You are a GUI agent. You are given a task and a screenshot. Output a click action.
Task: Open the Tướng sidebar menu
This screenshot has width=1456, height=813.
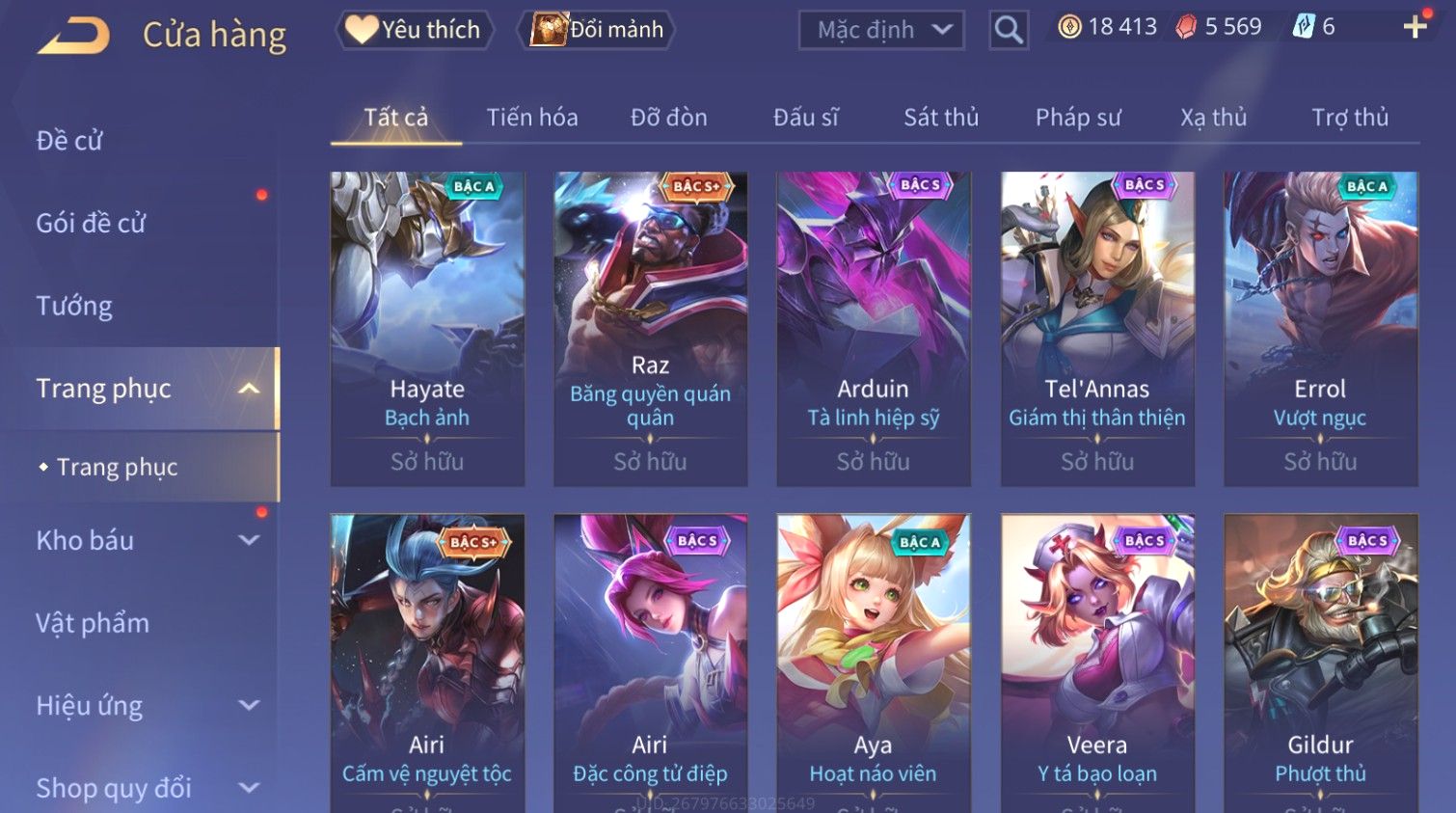click(x=74, y=306)
